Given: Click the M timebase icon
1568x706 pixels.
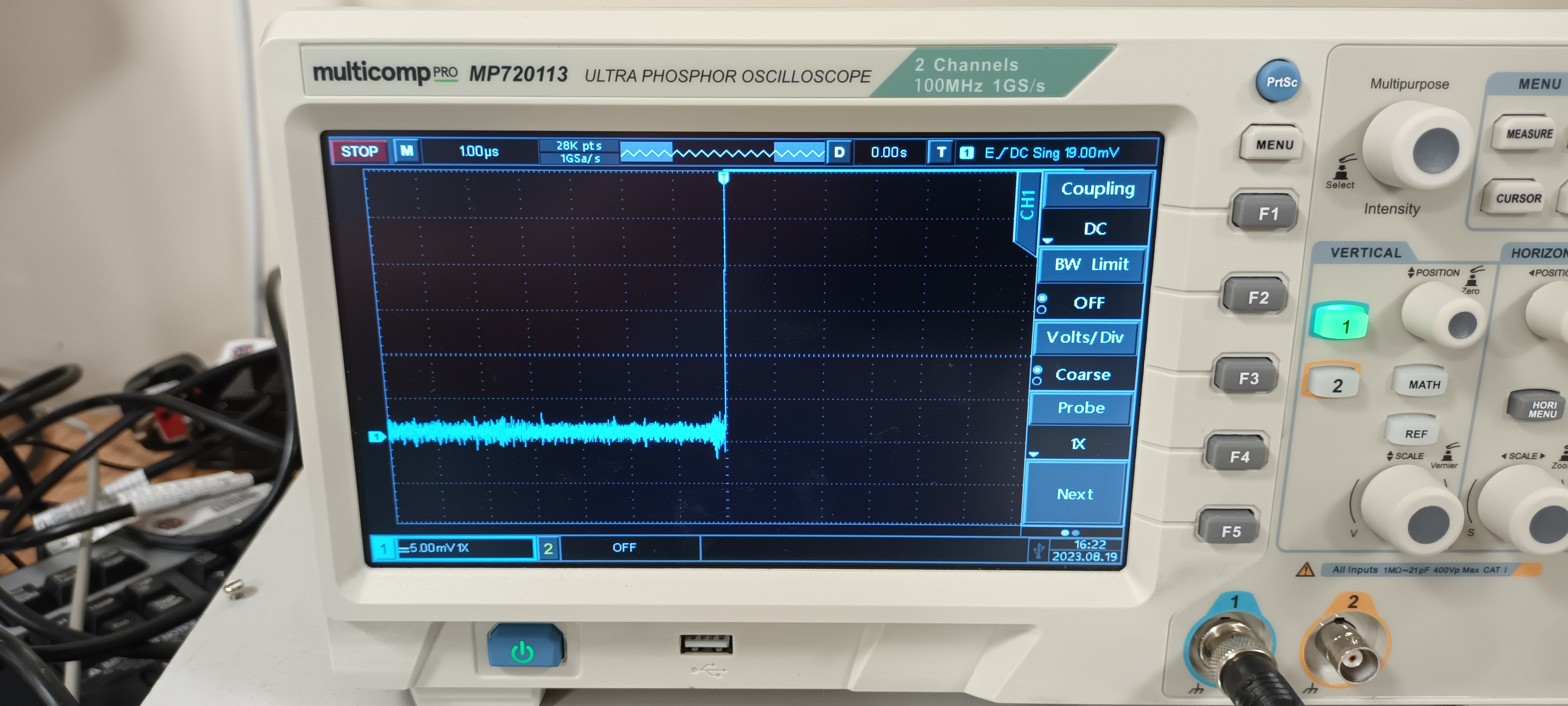Looking at the screenshot, I should (x=407, y=151).
